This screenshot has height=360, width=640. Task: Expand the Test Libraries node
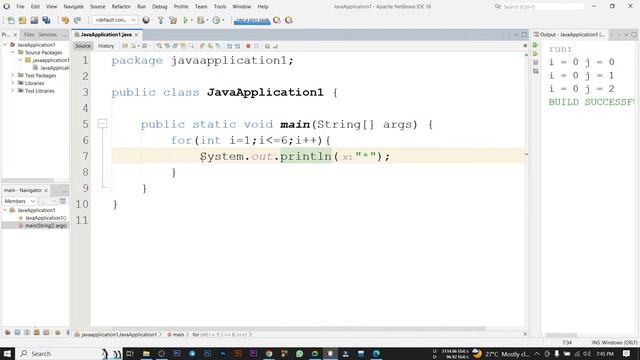coord(13,91)
